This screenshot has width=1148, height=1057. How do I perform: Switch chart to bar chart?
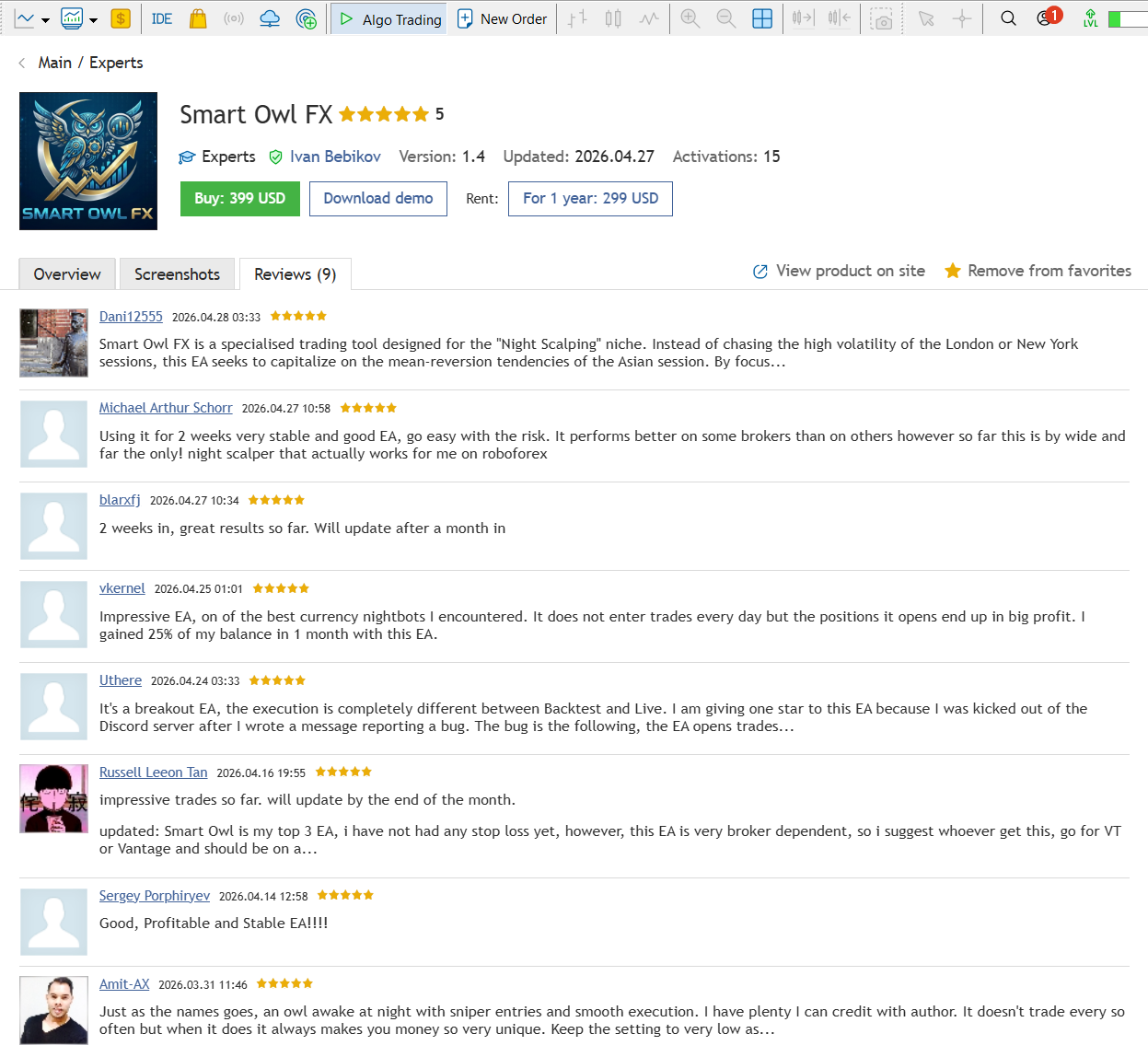[577, 18]
